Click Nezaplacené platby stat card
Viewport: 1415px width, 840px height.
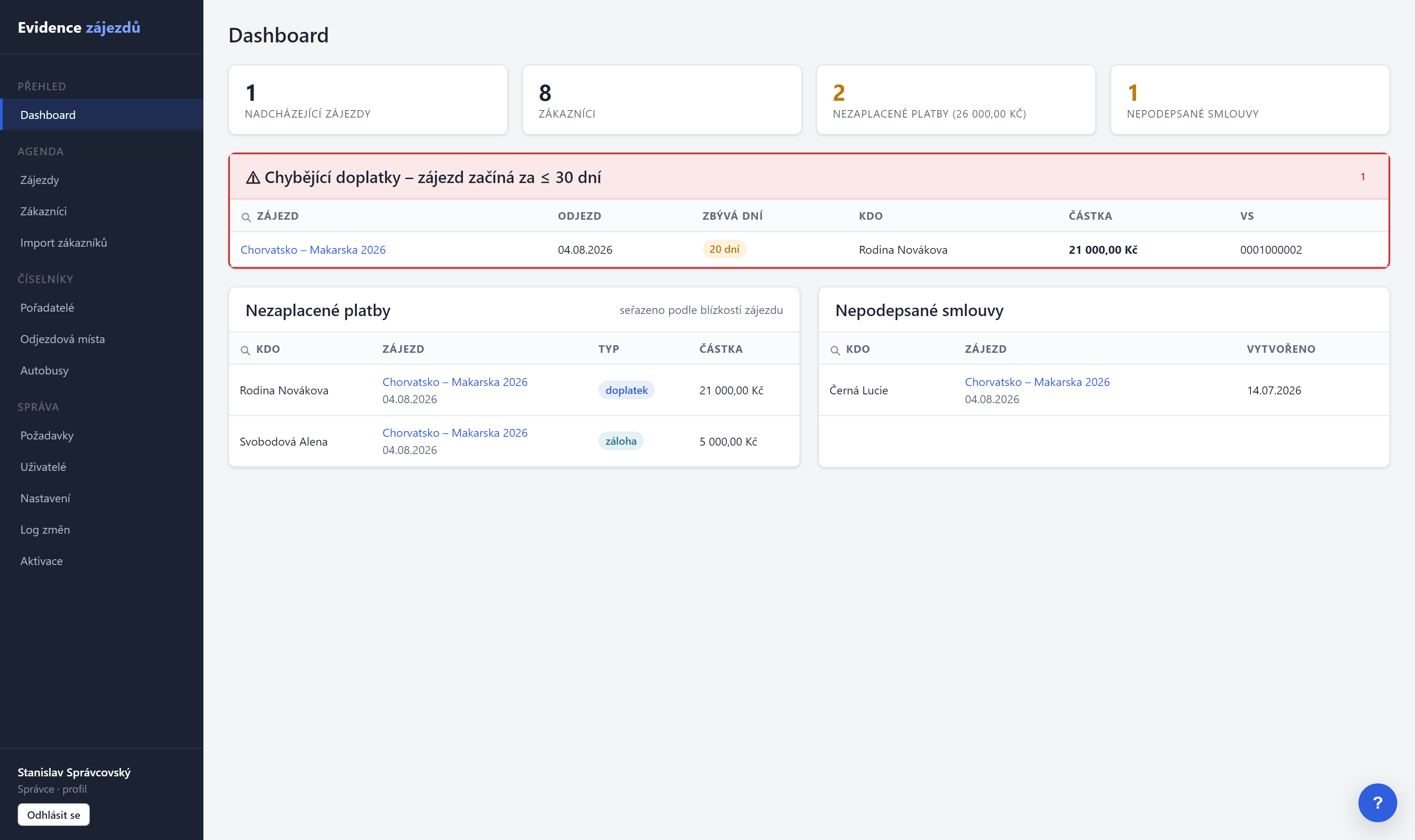coord(956,99)
